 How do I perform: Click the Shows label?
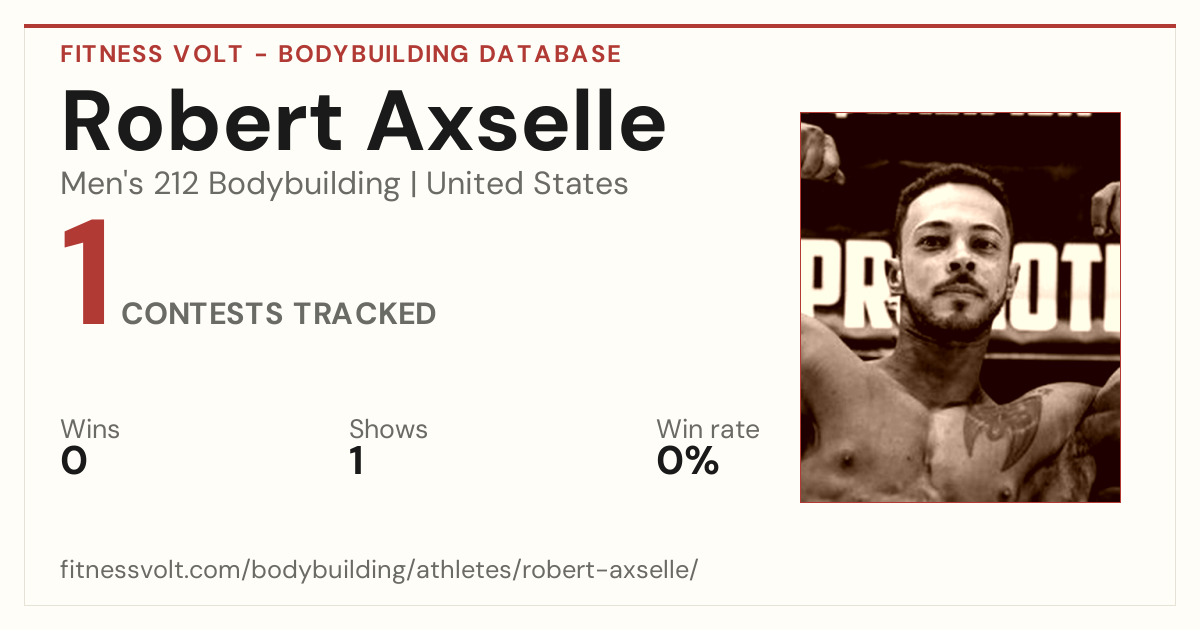388,429
